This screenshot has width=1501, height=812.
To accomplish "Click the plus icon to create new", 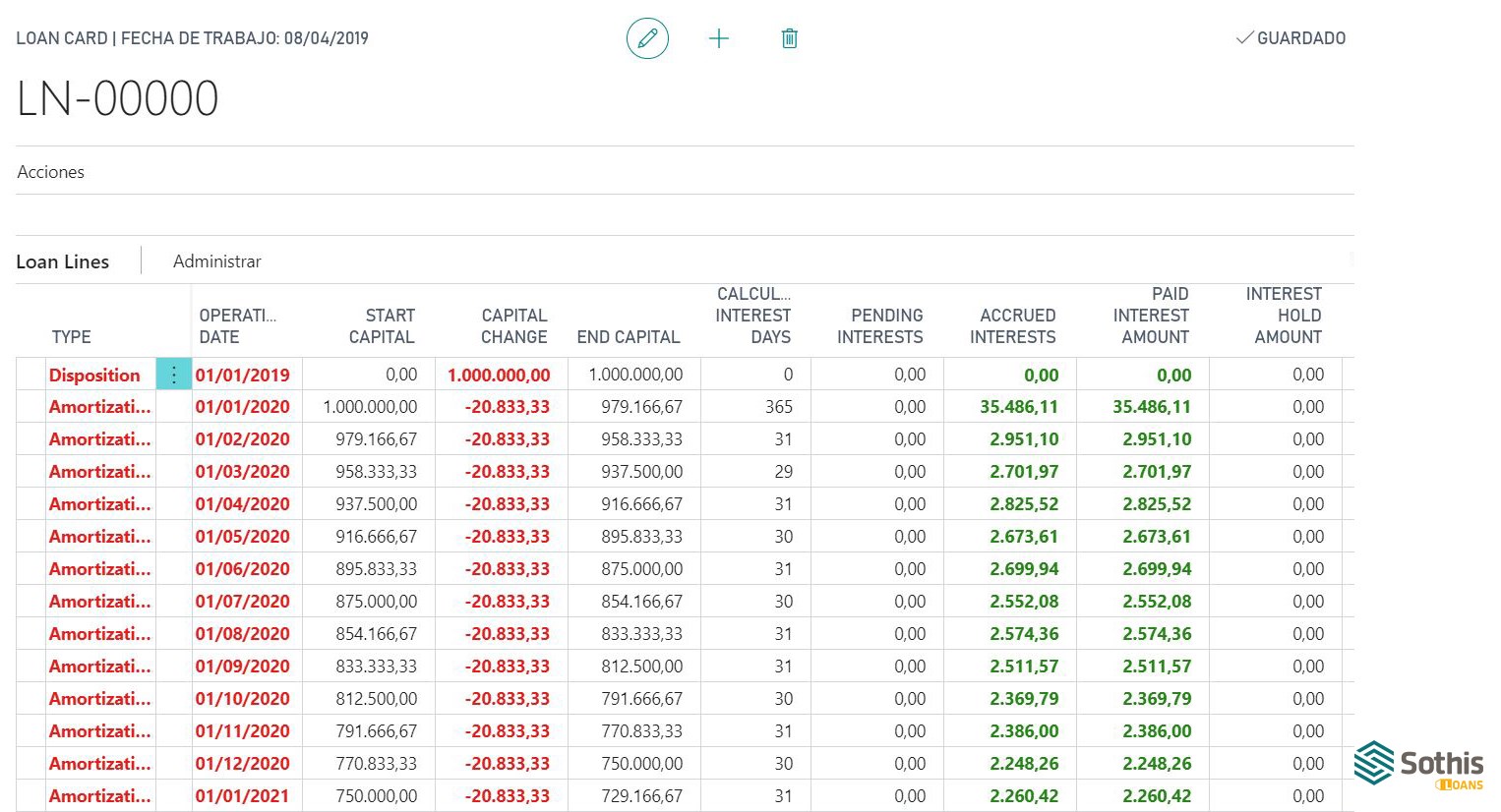I will [x=719, y=38].
